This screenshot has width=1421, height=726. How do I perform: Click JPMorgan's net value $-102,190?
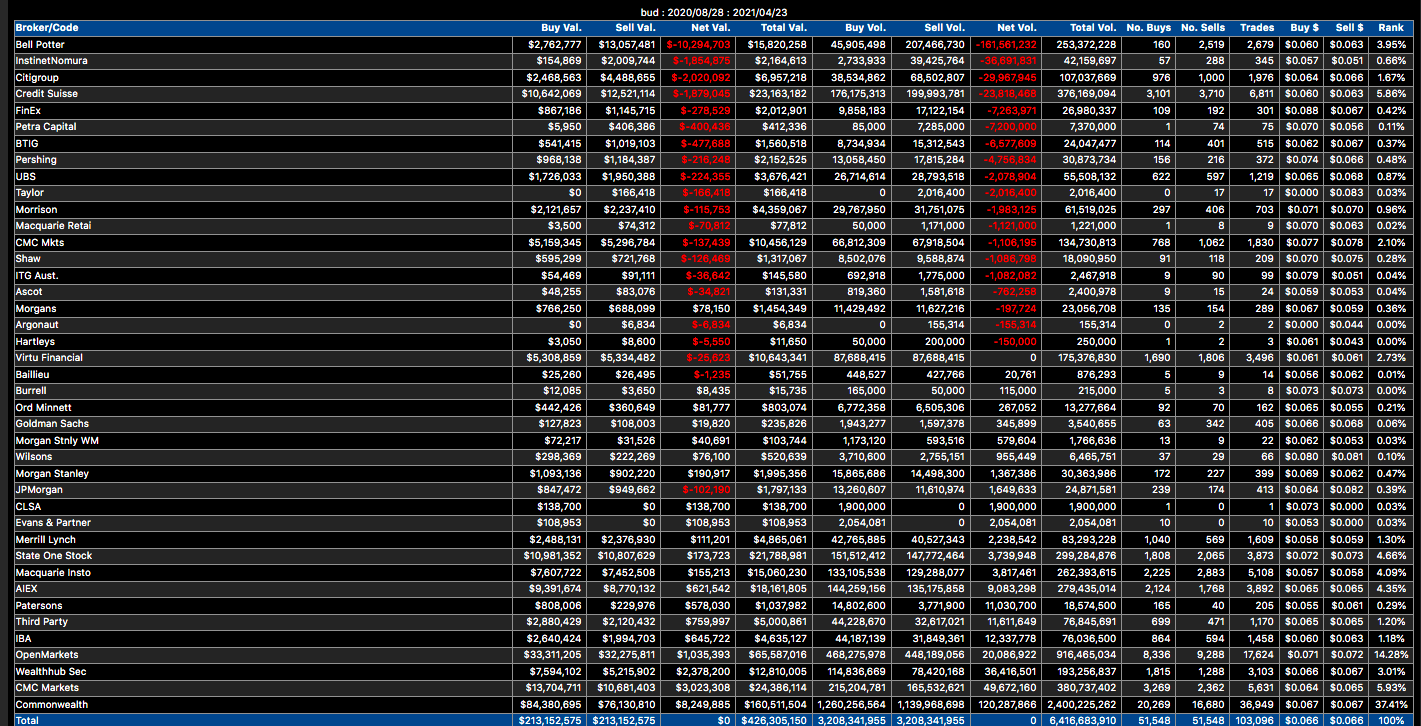(706, 490)
